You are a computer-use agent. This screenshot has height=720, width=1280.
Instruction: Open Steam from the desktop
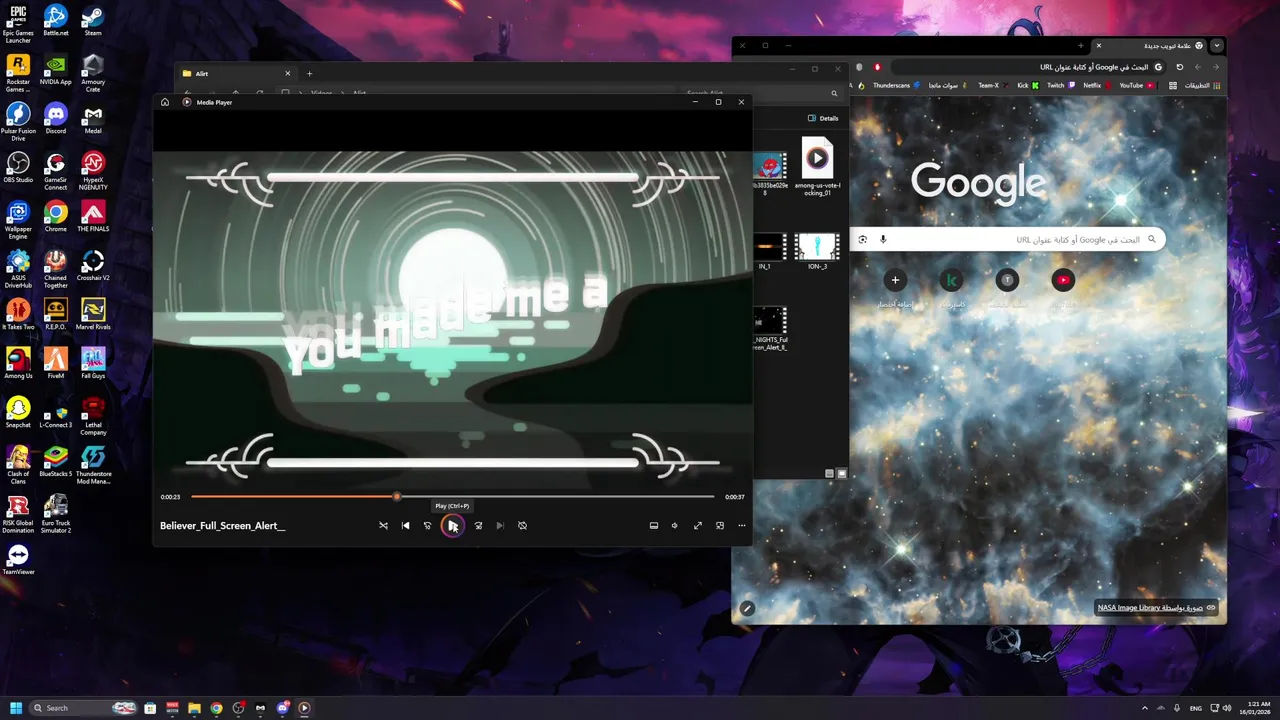[93, 20]
